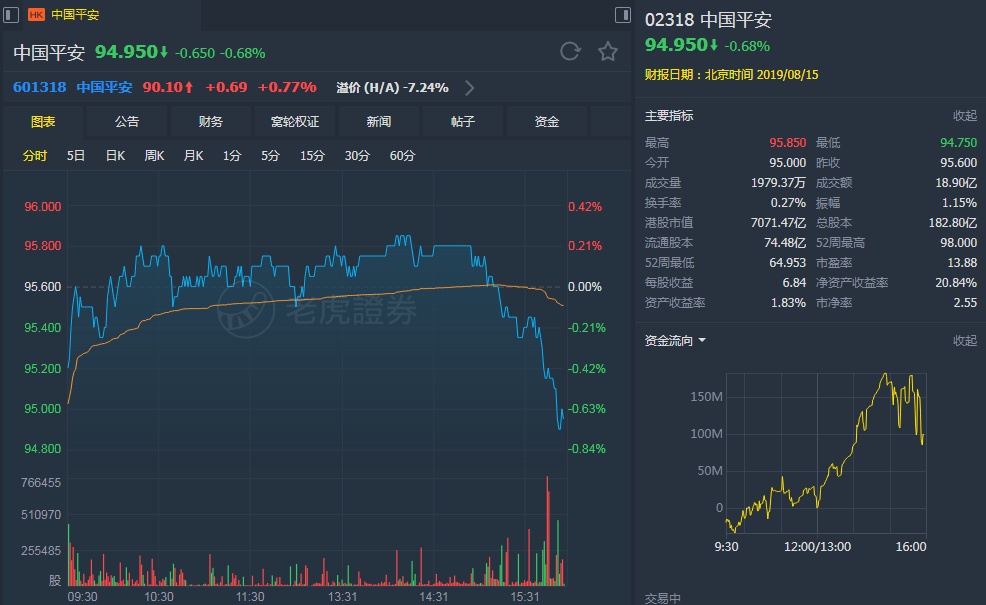Switch to the 公告 tab
Screen dimensions: 986x605
tap(127, 122)
